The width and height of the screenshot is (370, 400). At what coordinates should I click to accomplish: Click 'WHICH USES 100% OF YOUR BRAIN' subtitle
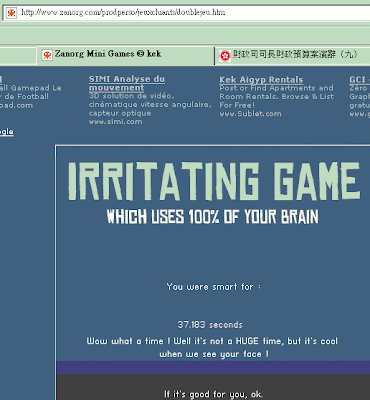[x=212, y=217]
